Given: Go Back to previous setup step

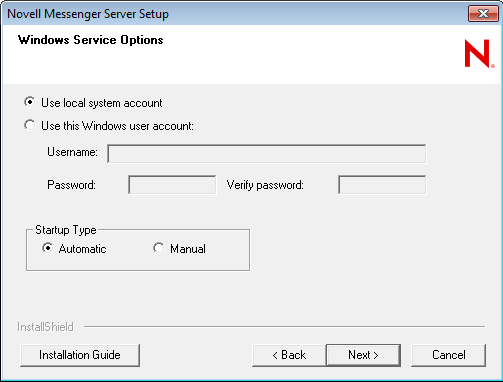Looking at the screenshot, I should [289, 355].
